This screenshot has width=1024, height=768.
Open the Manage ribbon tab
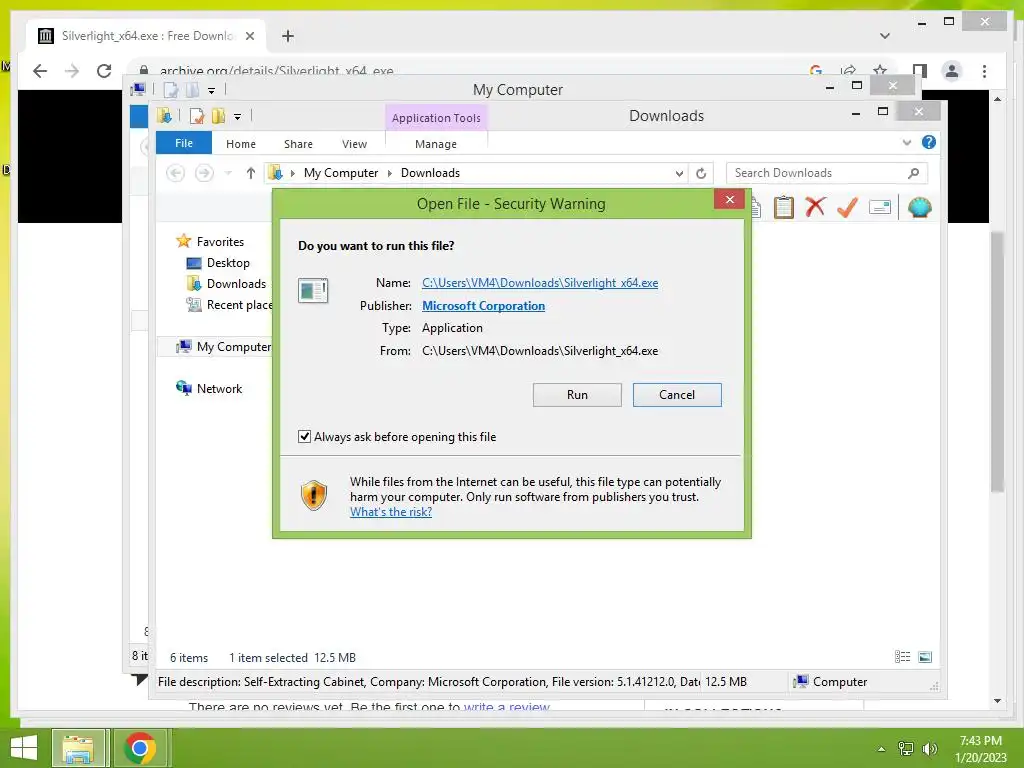[x=436, y=144]
